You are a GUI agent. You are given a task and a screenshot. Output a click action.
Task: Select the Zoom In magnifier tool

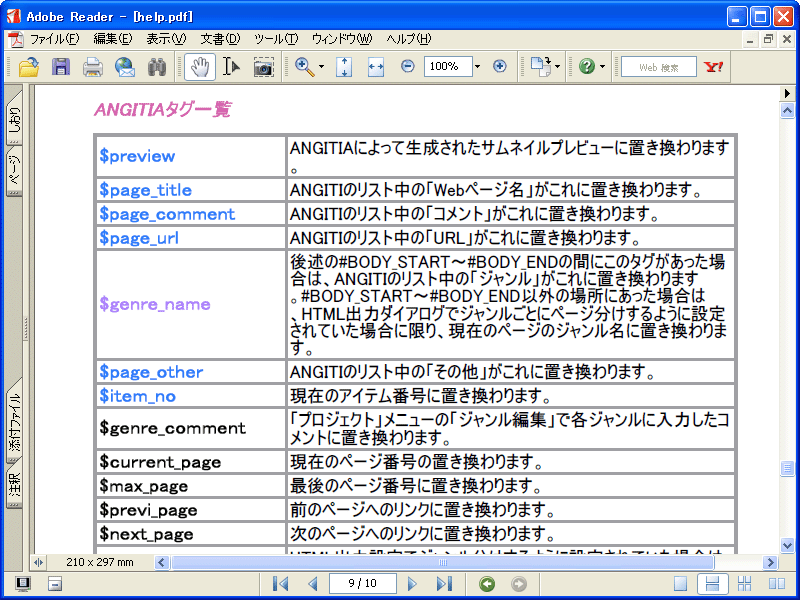pos(305,67)
